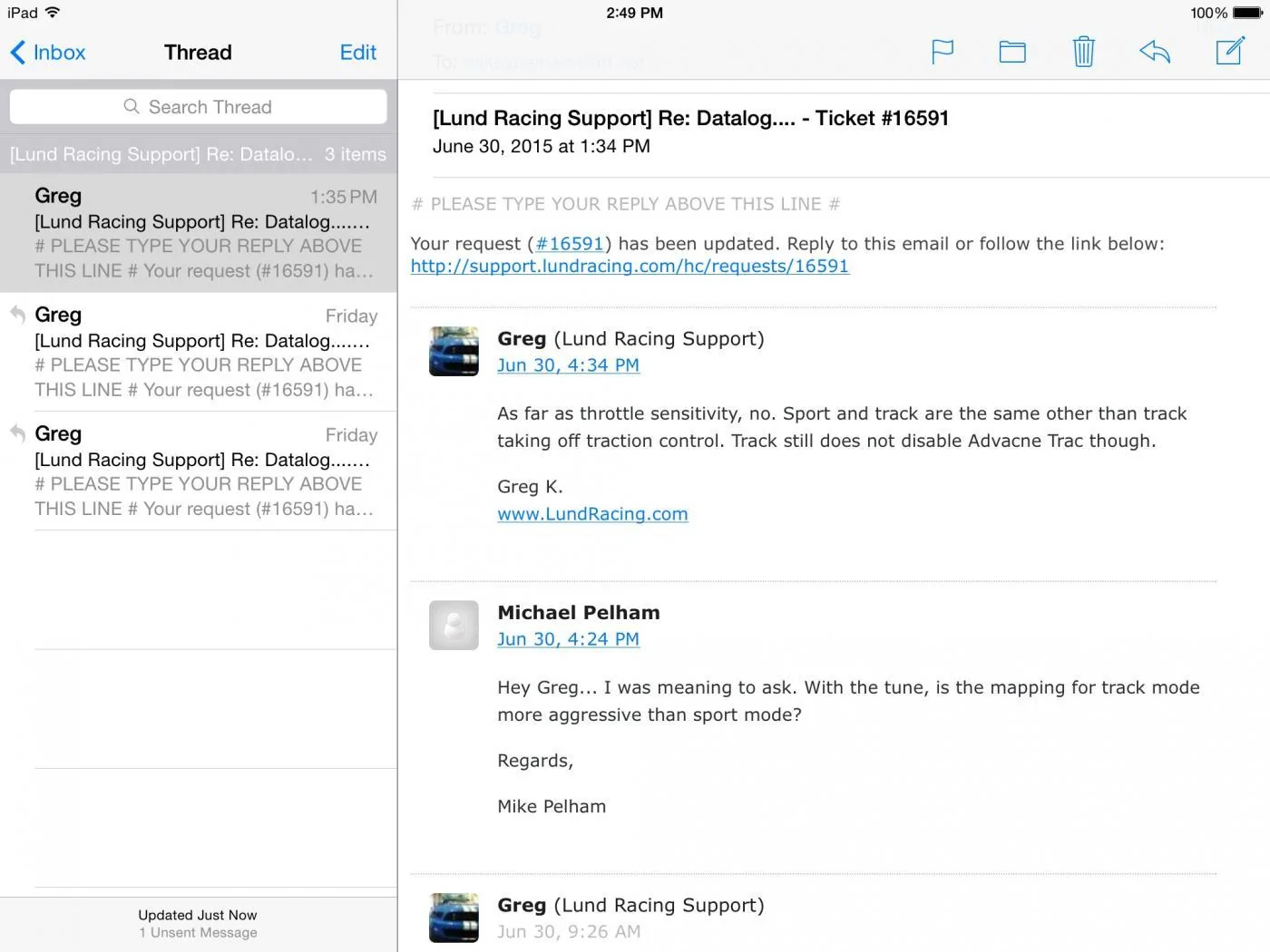Tap the 1 Unsent Message status
Screen dimensions: 1270x952
(198, 933)
